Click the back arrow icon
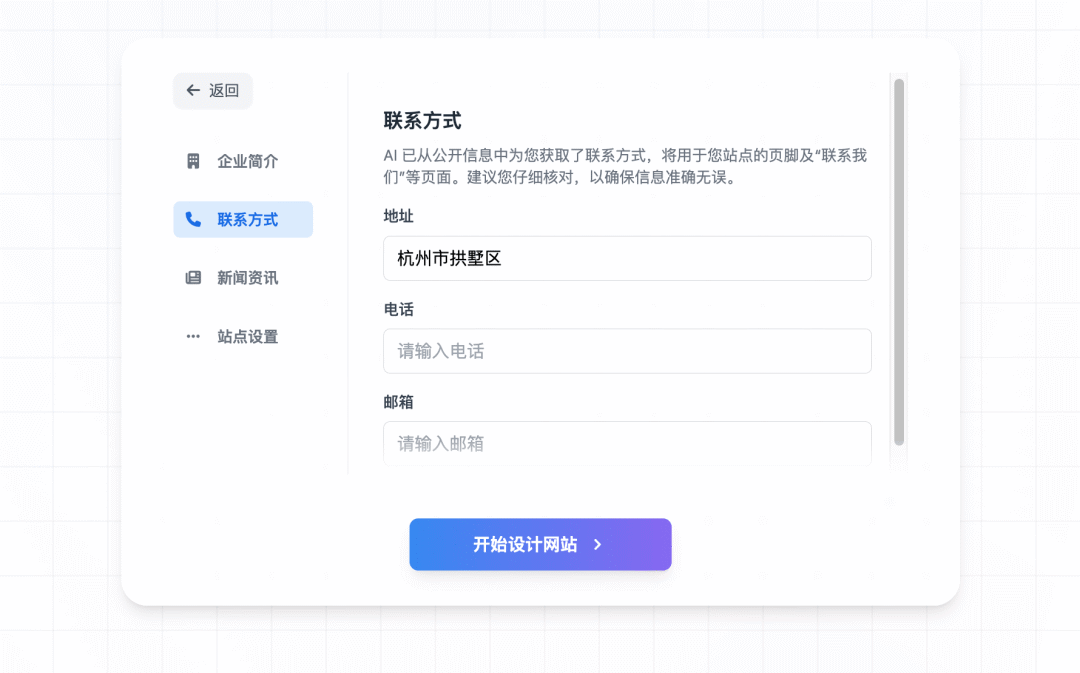 coord(193,90)
